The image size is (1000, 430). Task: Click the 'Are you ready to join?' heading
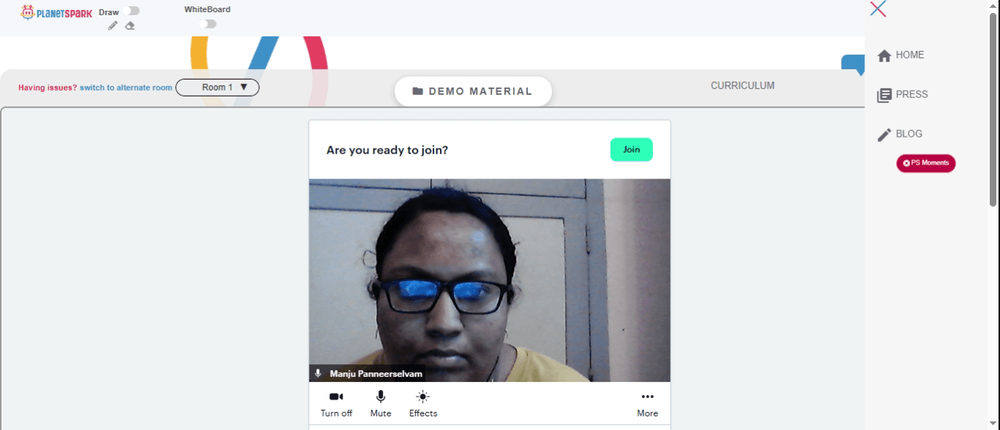click(x=387, y=151)
